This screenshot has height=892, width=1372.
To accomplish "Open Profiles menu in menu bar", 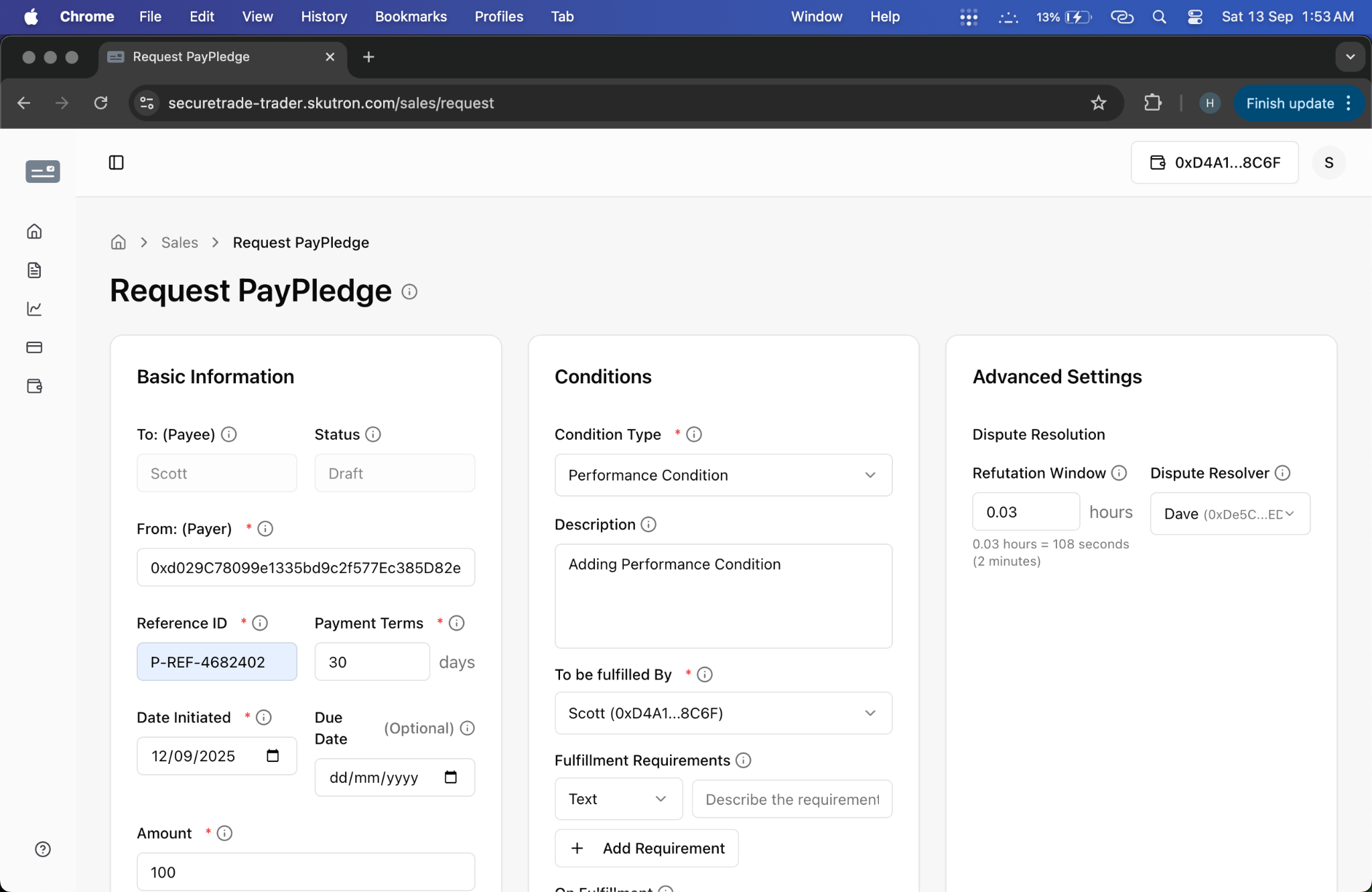I will pyautogui.click(x=498, y=17).
